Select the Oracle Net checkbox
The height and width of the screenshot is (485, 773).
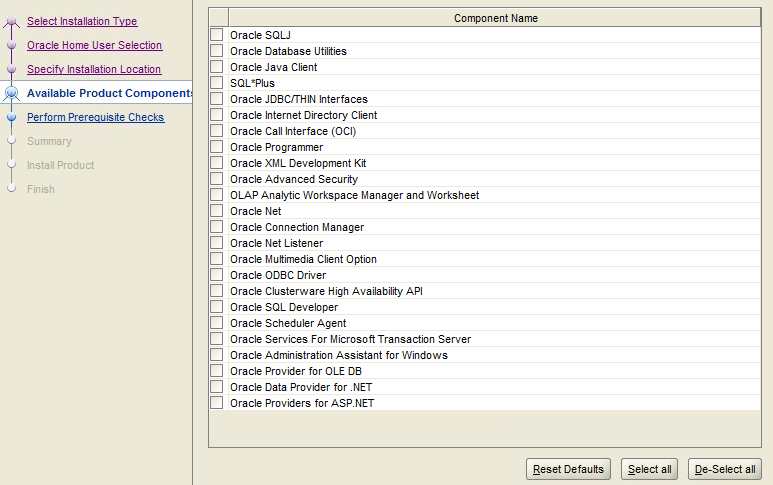216,211
